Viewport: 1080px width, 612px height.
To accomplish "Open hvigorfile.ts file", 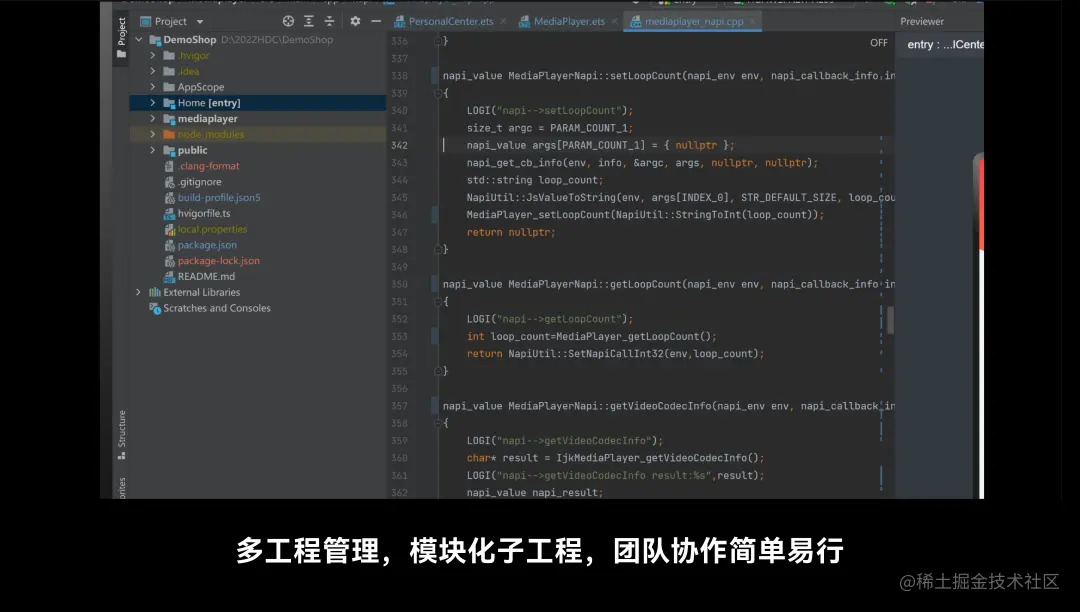I will pos(204,213).
